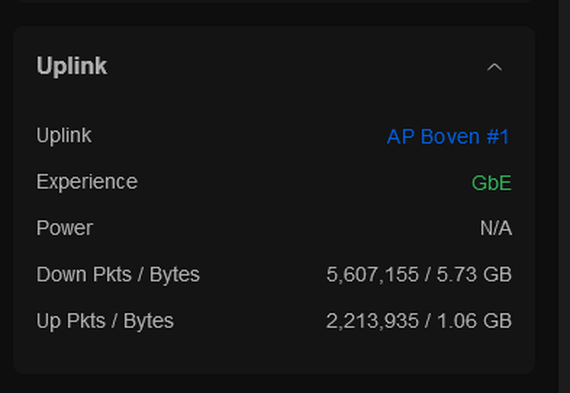Click the Power row label
570x393 pixels.
tap(65, 228)
